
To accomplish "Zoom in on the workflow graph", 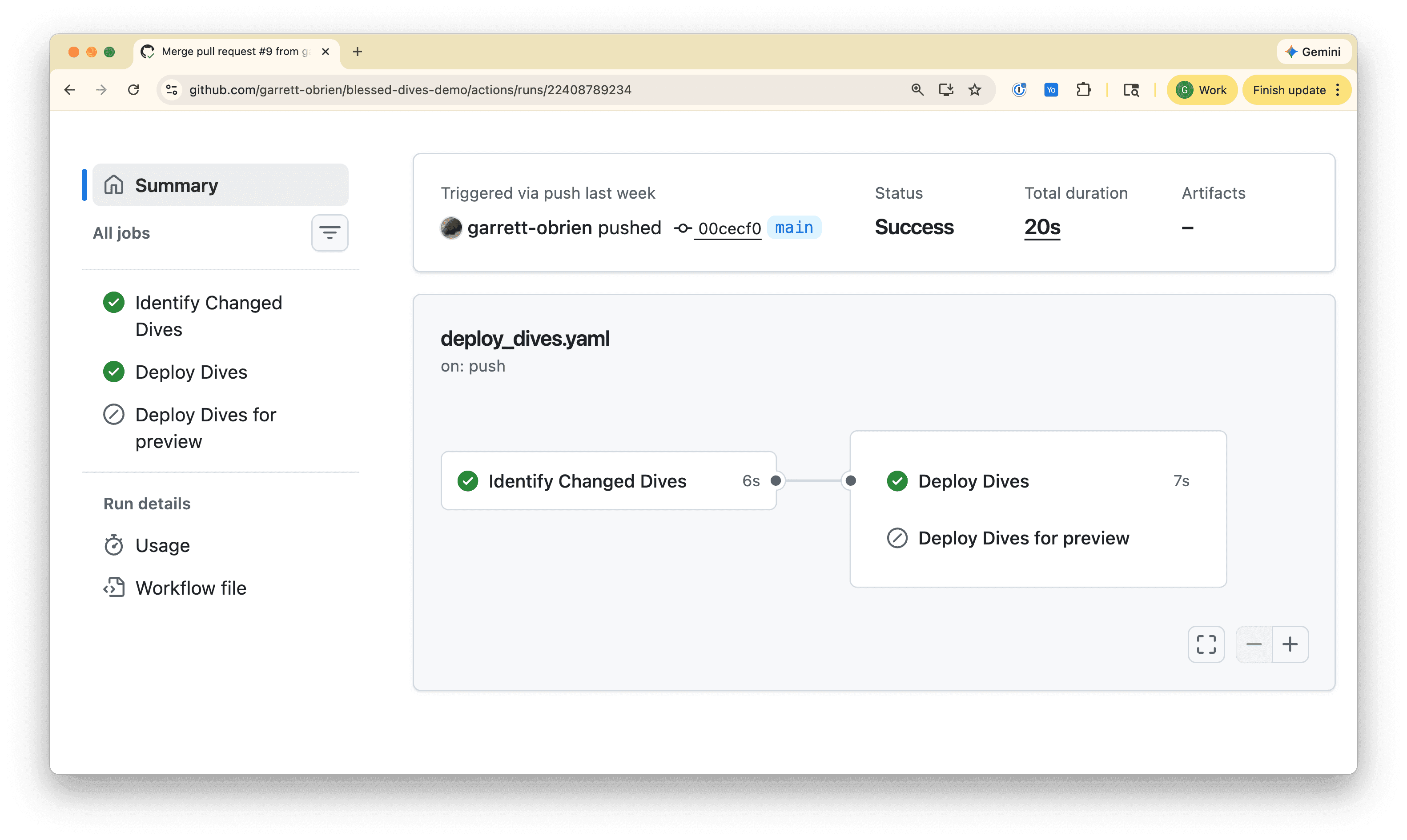I will point(1290,644).
